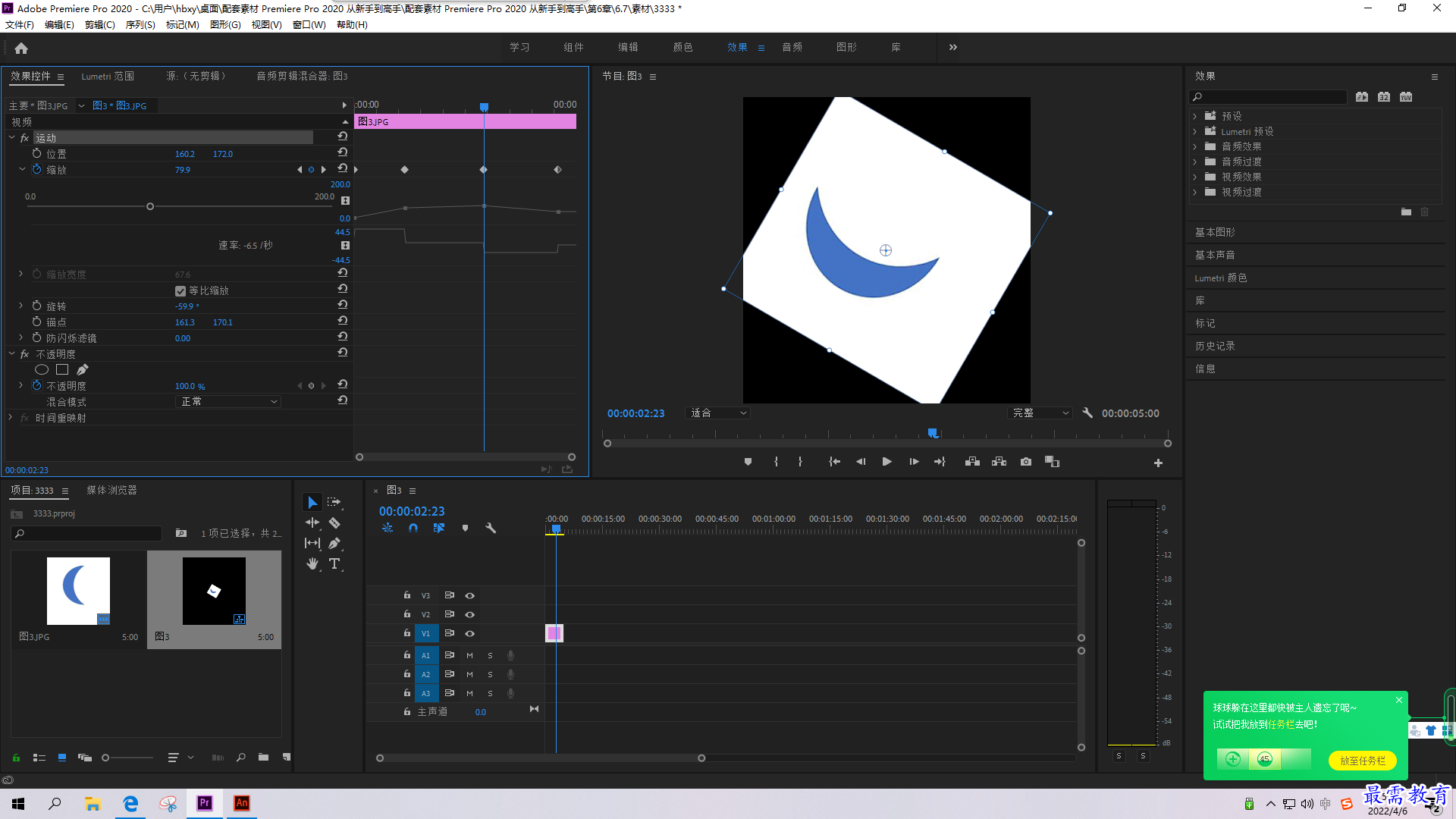
Task: Click the rectangle mask tool under Opacity
Action: [62, 369]
